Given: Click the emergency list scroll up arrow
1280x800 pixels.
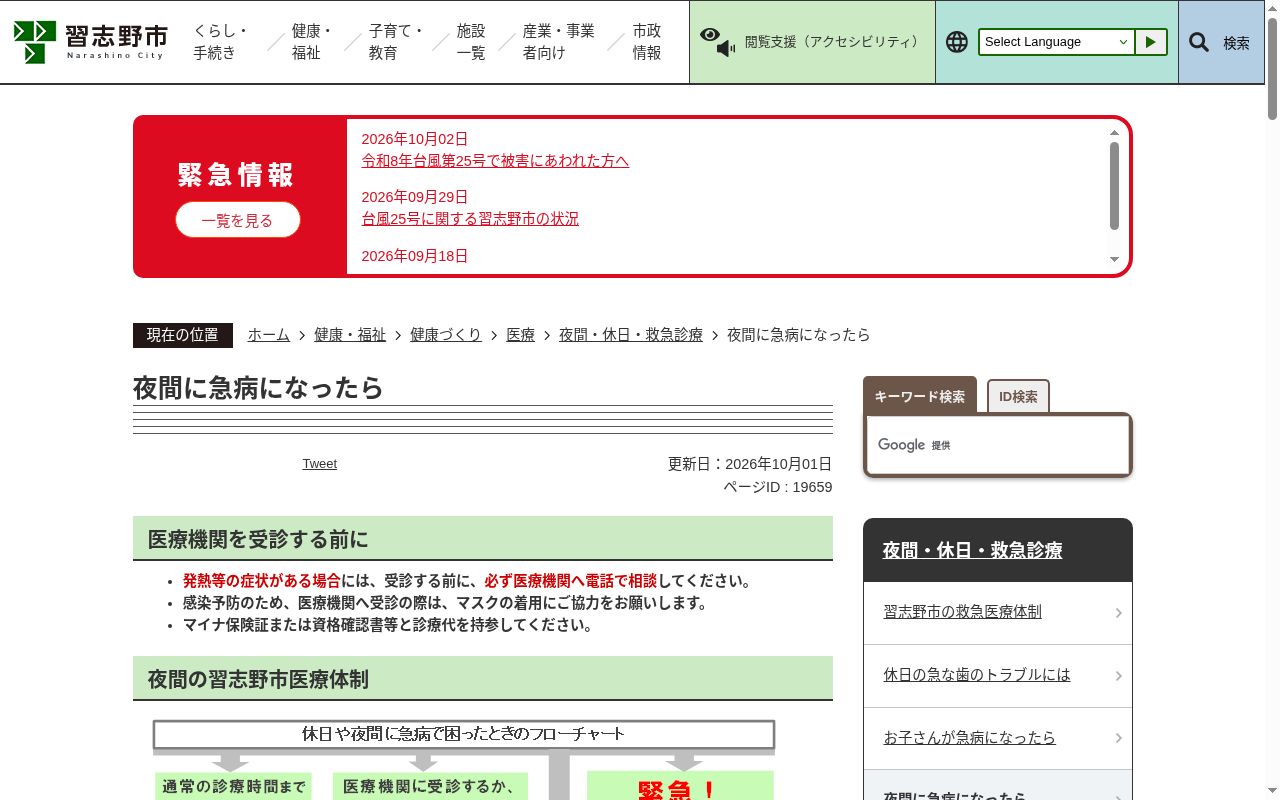Looking at the screenshot, I should click(1114, 133).
